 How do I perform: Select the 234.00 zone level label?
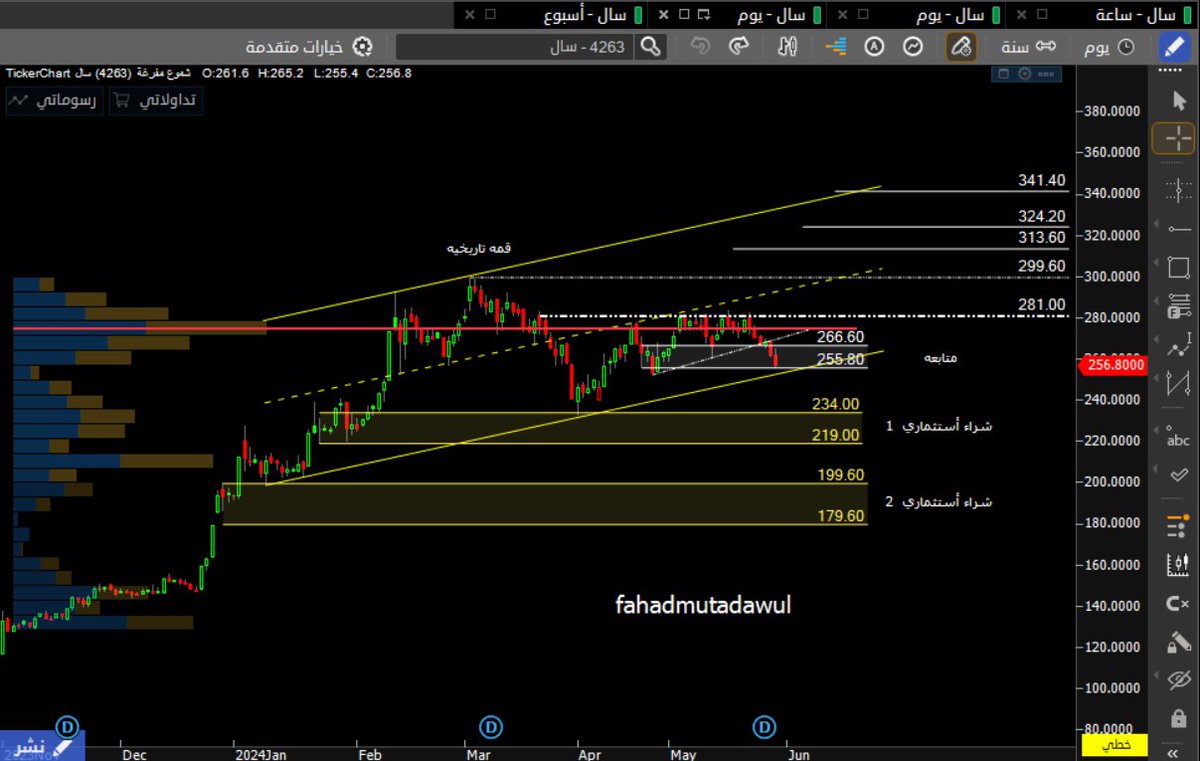(835, 404)
